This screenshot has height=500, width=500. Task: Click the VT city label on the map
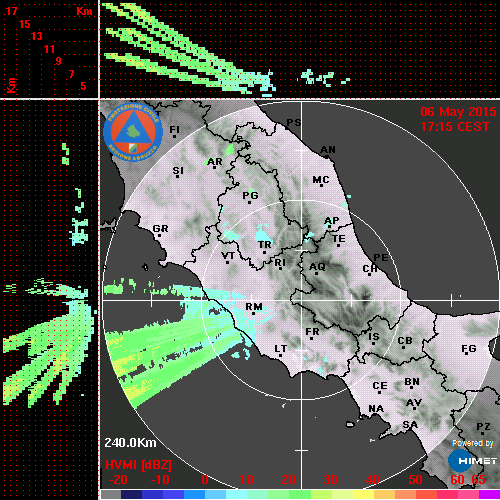tap(228, 256)
